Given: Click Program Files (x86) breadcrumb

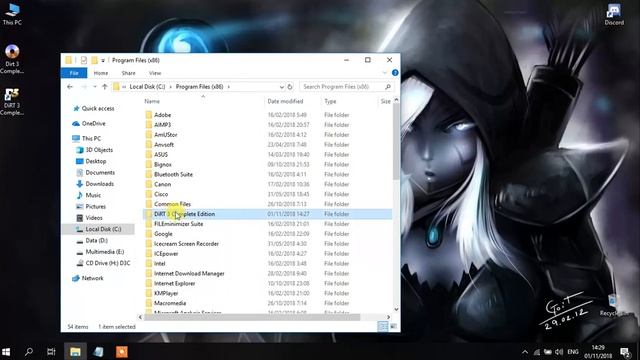Looking at the screenshot, I should [200, 87].
